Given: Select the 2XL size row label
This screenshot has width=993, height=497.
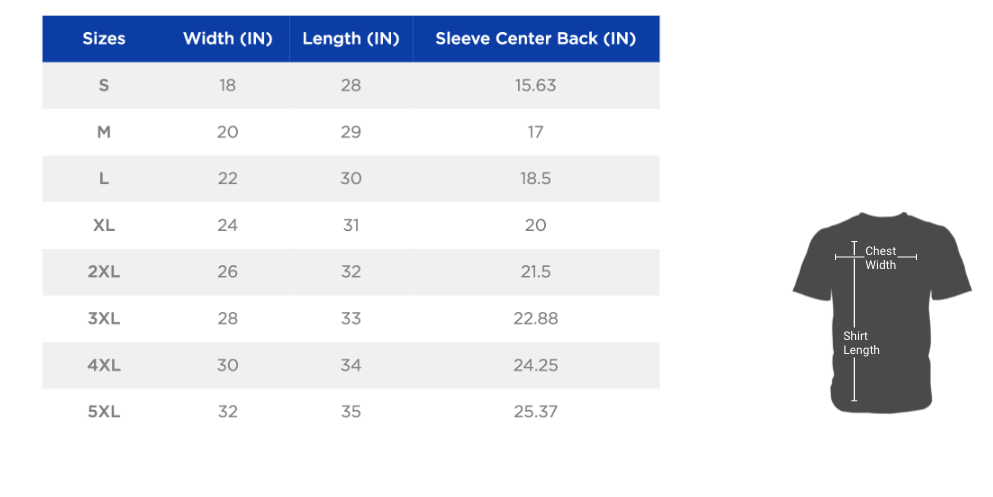Looking at the screenshot, I should point(104,272).
